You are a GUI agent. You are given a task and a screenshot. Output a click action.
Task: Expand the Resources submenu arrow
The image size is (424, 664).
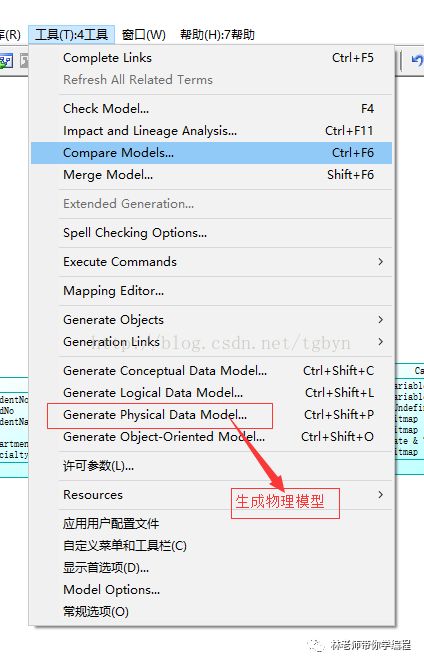(x=380, y=495)
